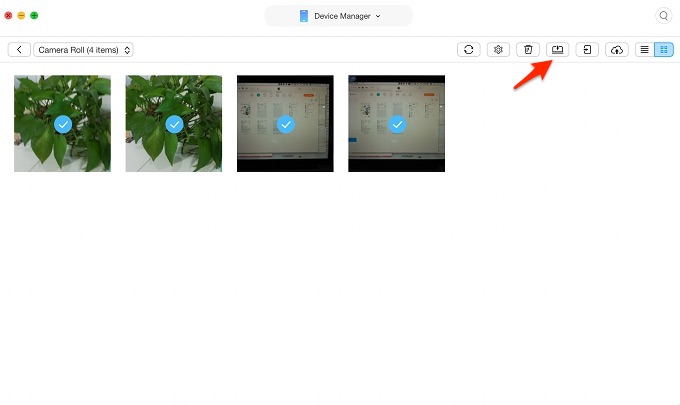Viewport: 680px width, 405px height.
Task: Open the search magnifier icon
Action: pos(663,16)
